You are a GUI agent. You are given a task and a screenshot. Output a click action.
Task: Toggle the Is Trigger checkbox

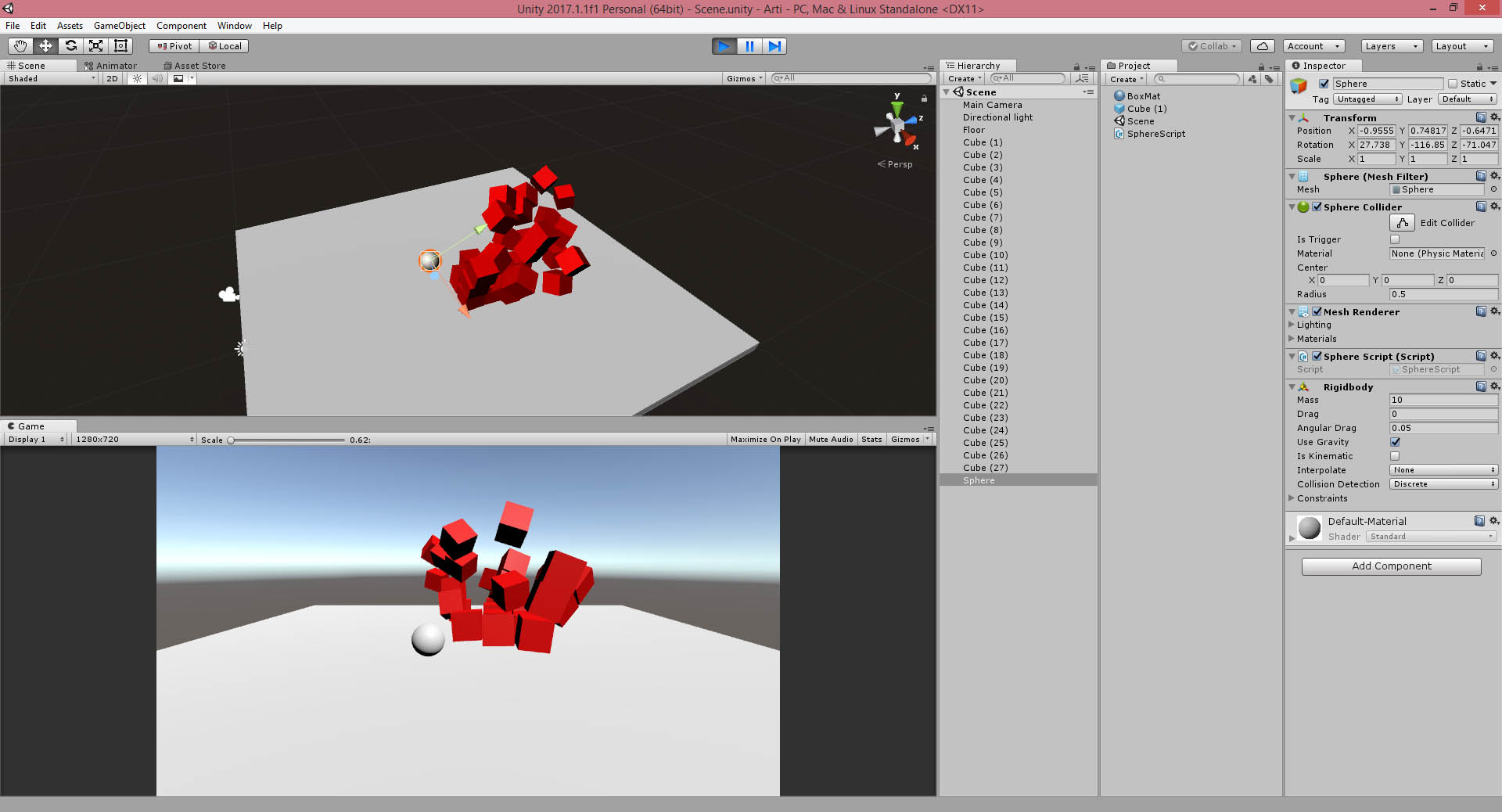(1395, 239)
